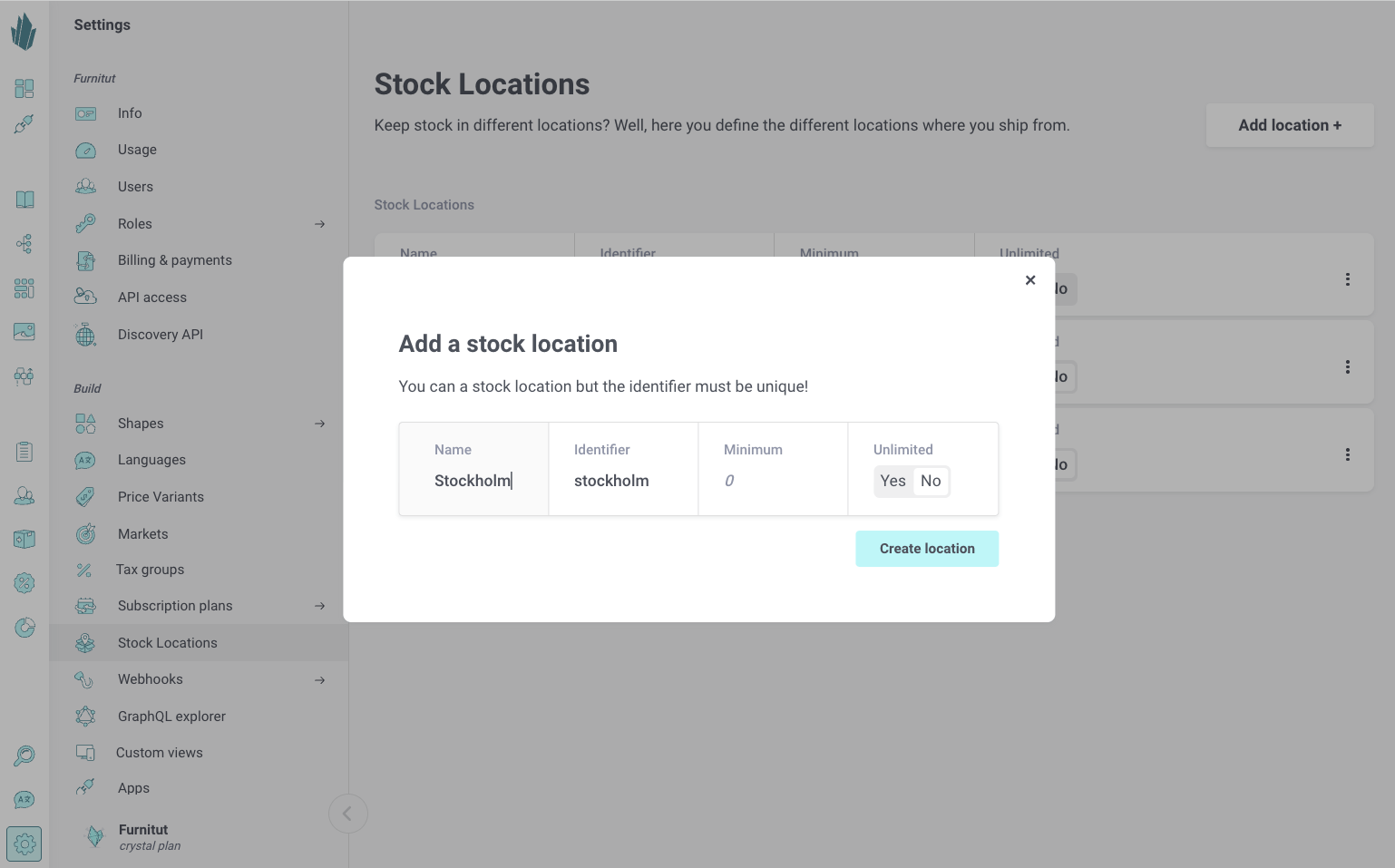Open the Webhooks hook icon
This screenshot has width=1395, height=868.
(84, 679)
